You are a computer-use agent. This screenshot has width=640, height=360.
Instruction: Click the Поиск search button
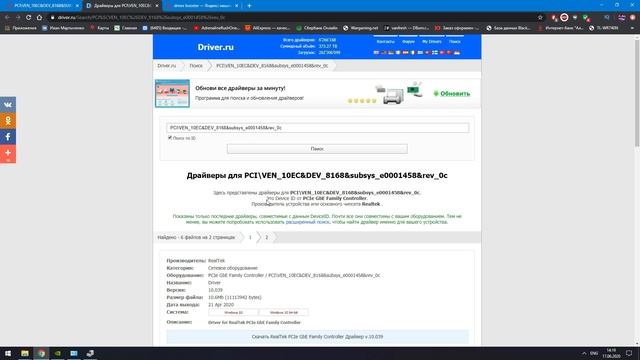point(317,149)
